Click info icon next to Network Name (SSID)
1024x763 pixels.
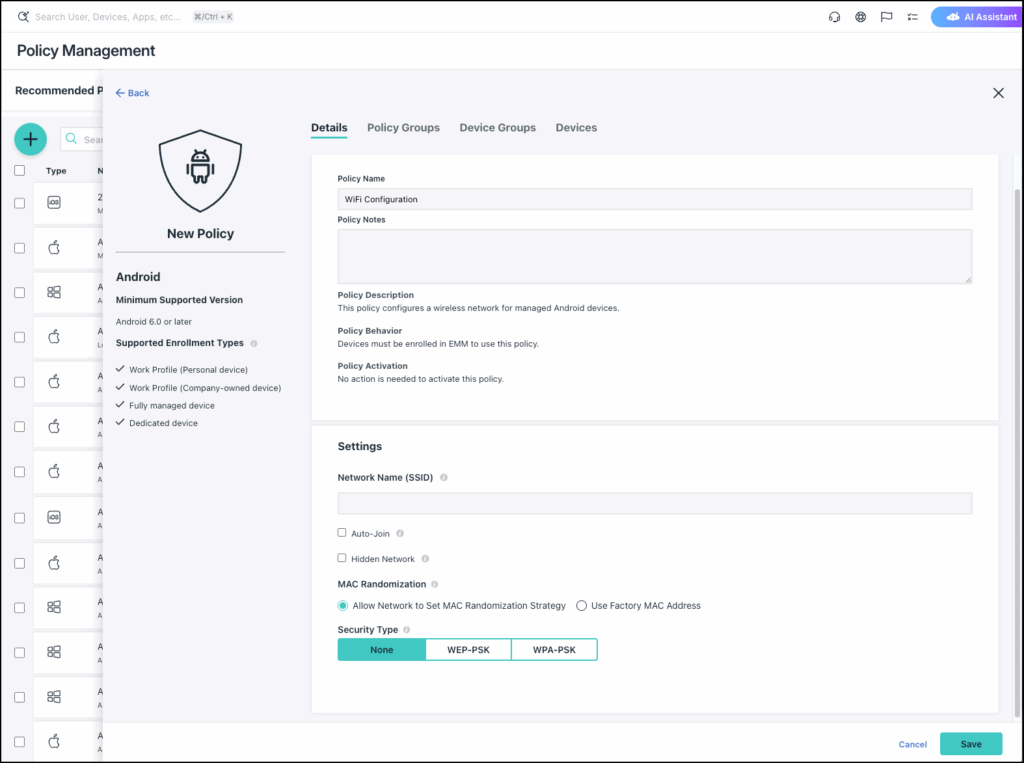click(x=444, y=478)
